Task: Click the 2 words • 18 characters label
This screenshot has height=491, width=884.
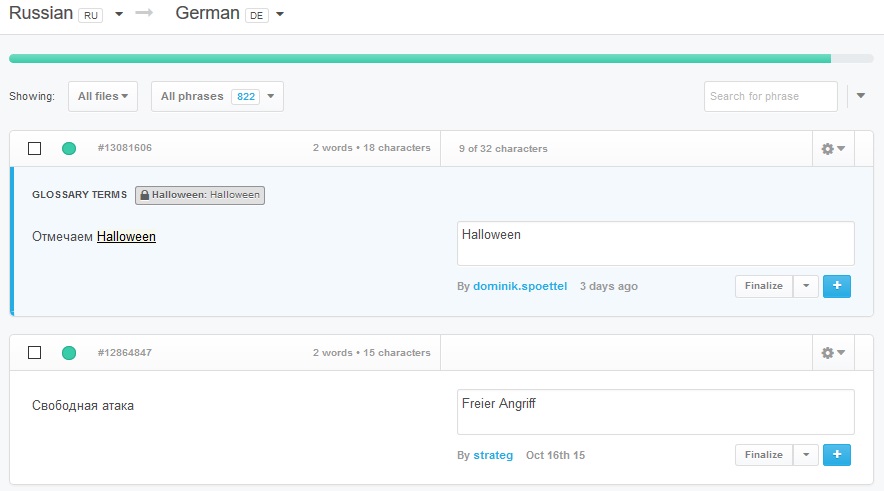Action: point(372,148)
